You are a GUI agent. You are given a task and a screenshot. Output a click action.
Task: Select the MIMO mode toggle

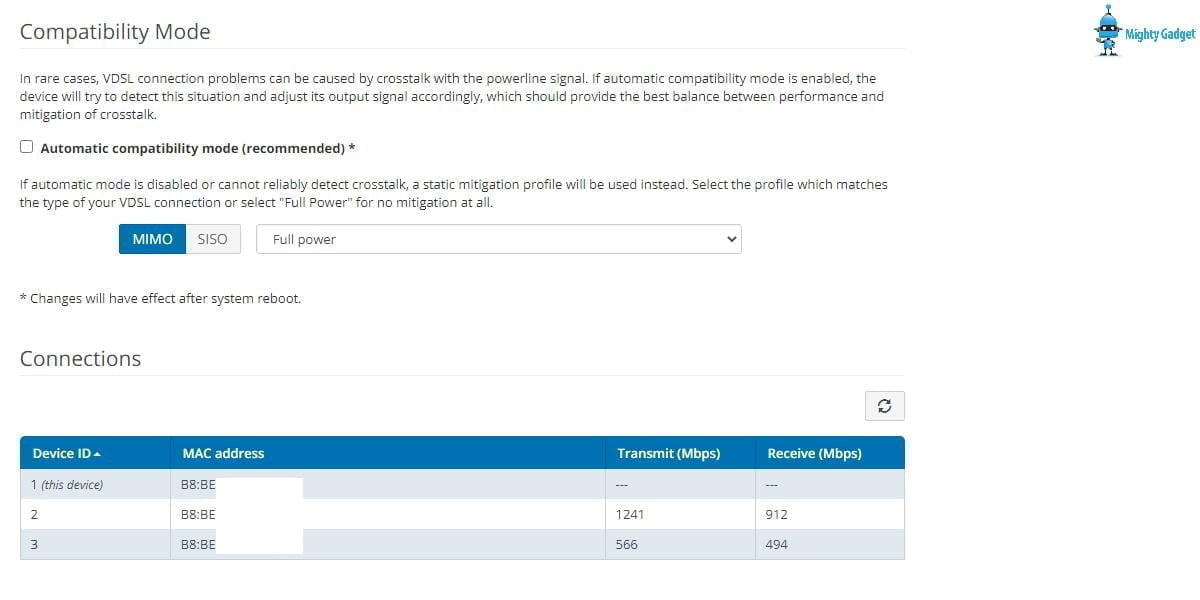[152, 239]
